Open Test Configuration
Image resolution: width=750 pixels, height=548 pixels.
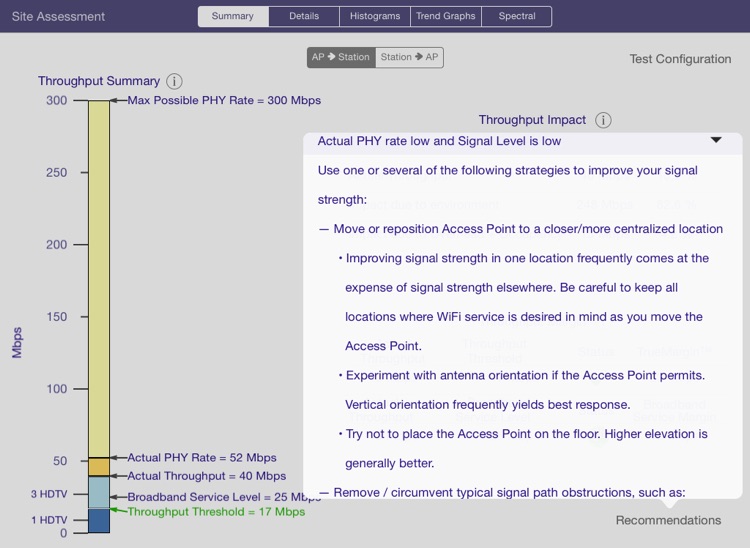tap(680, 59)
